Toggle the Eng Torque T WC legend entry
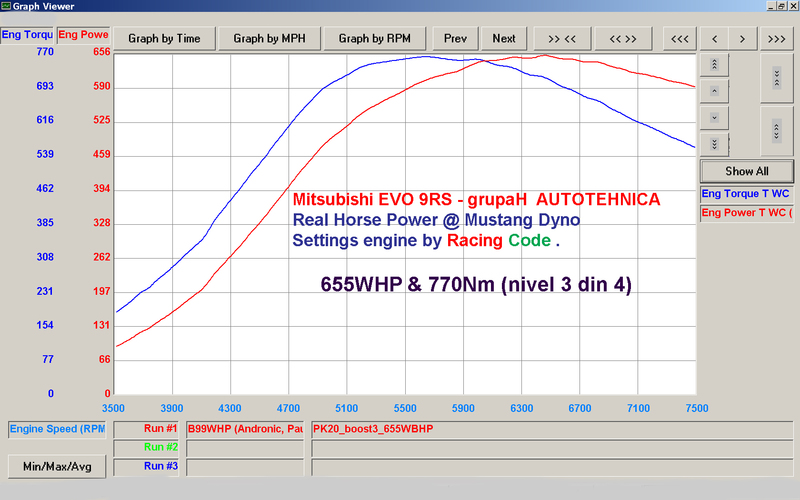 click(746, 194)
